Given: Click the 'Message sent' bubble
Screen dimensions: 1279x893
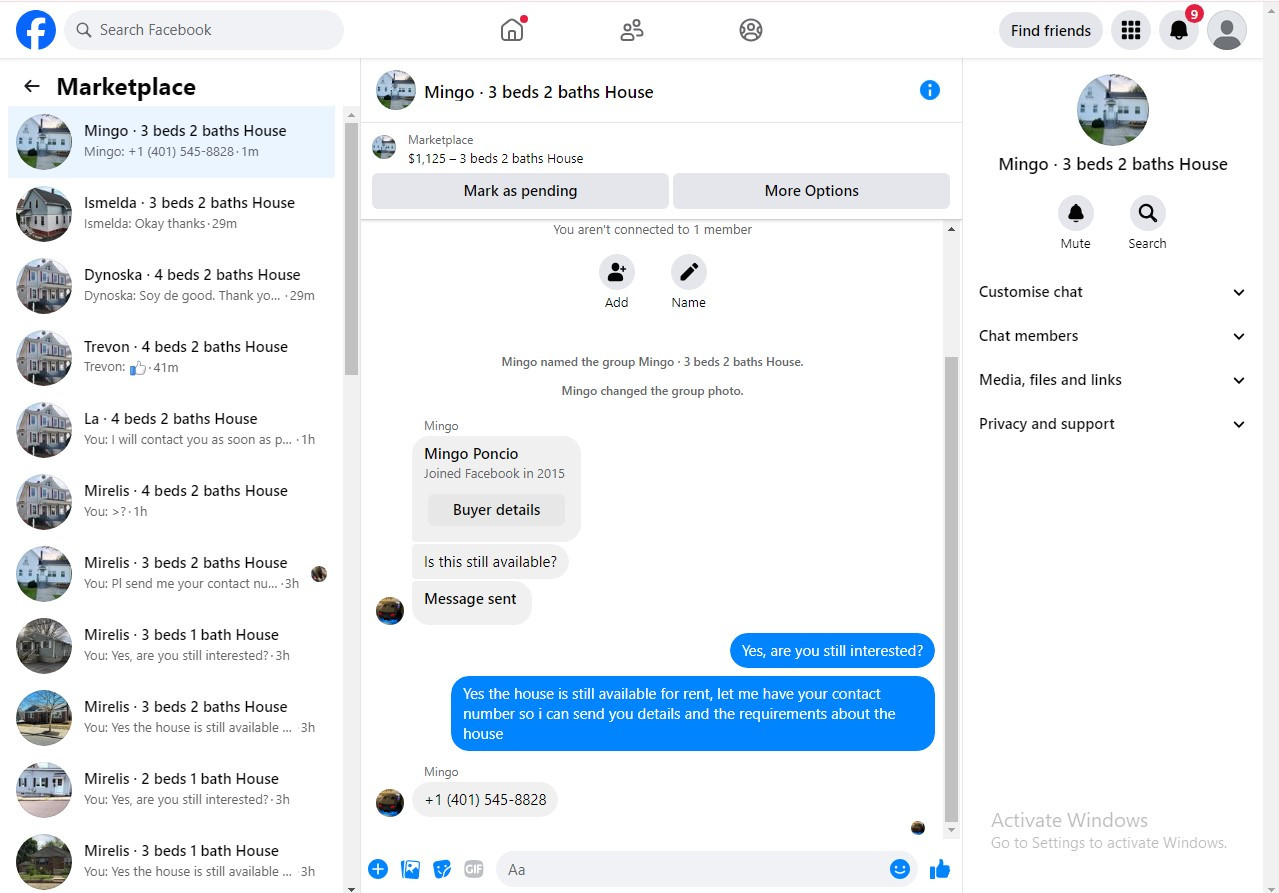Looking at the screenshot, I should (x=471, y=604).
